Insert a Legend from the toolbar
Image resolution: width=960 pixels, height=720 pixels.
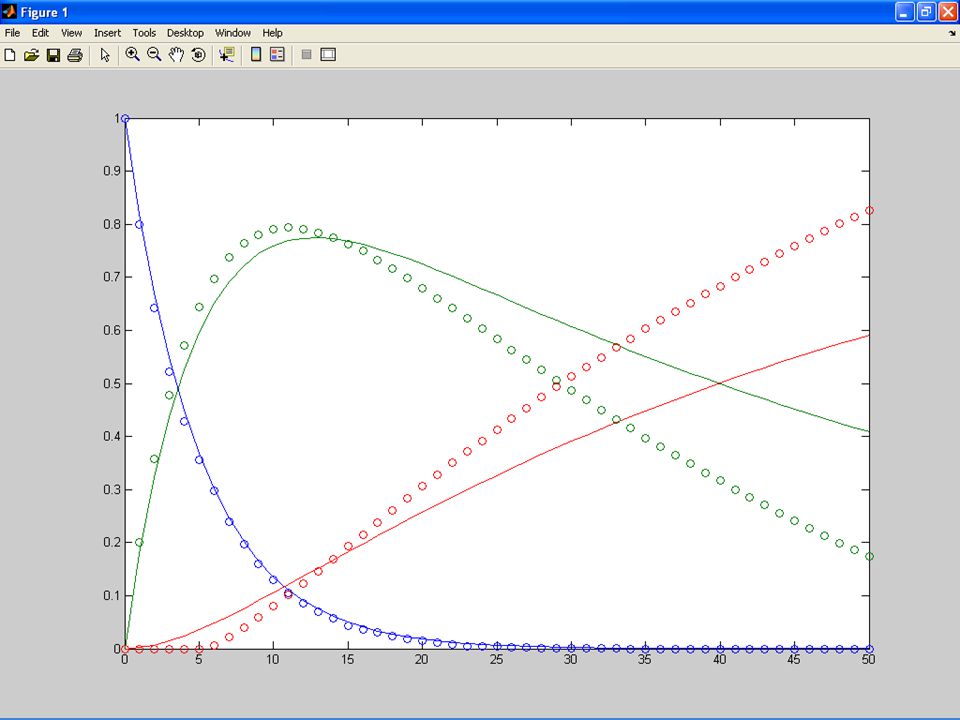(277, 54)
